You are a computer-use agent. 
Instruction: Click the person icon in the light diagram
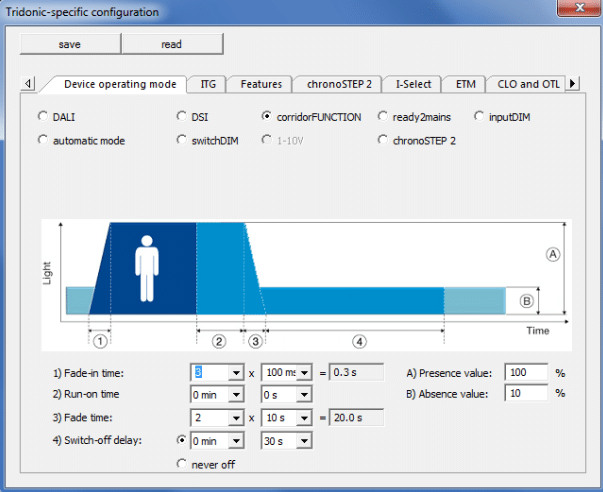(x=147, y=269)
